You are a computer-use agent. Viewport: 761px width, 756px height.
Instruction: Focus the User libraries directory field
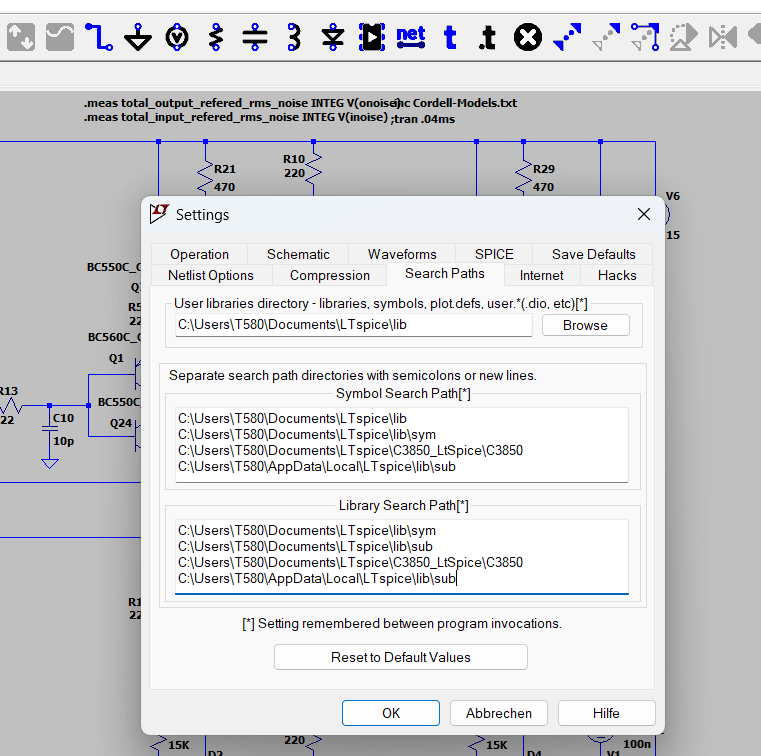click(x=353, y=325)
